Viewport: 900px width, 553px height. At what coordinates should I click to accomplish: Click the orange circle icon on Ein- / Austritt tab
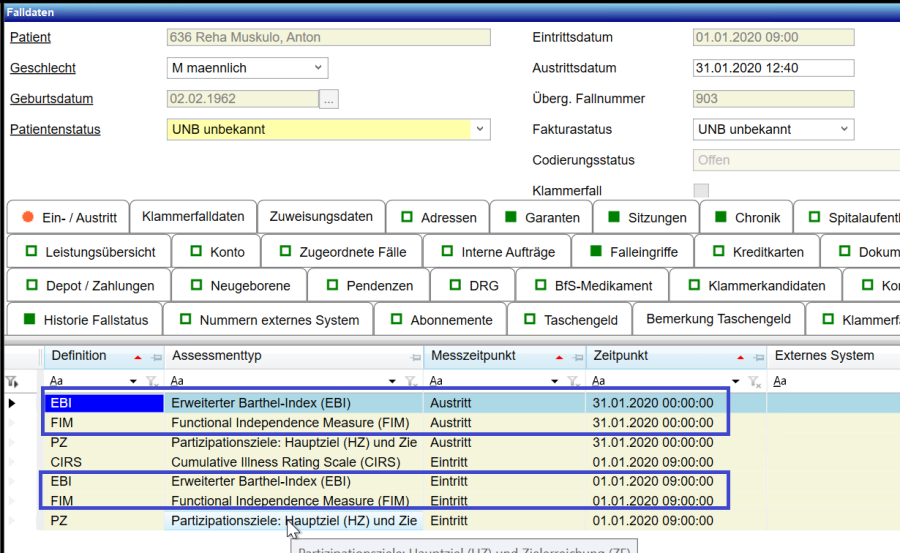pos(28,217)
